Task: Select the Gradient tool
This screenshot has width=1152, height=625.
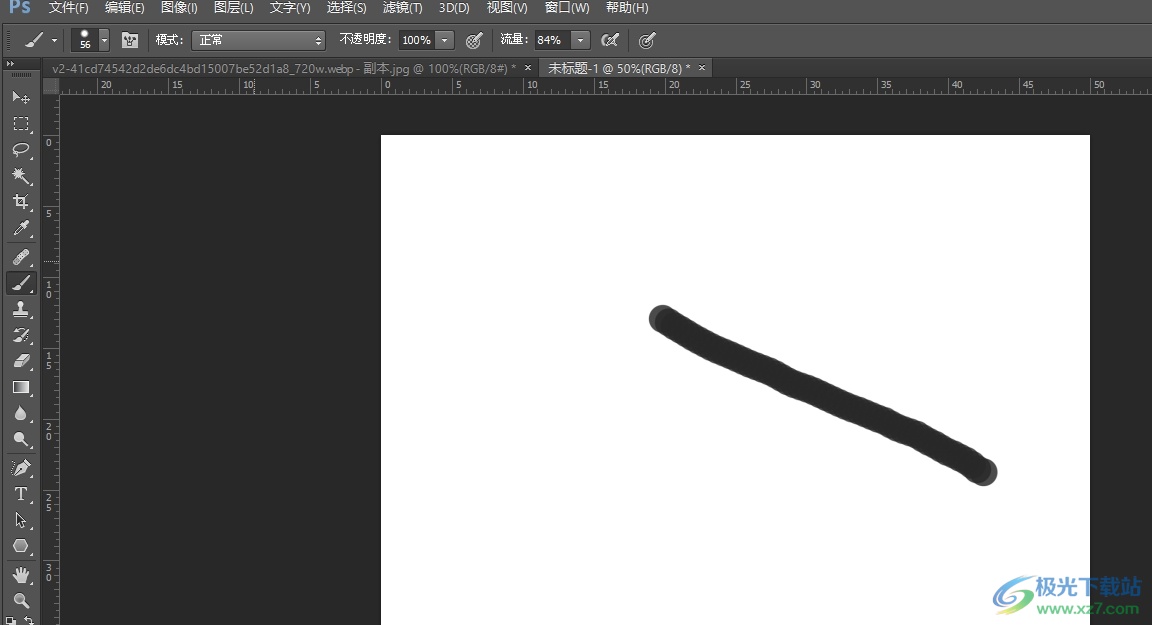Action: (21, 387)
